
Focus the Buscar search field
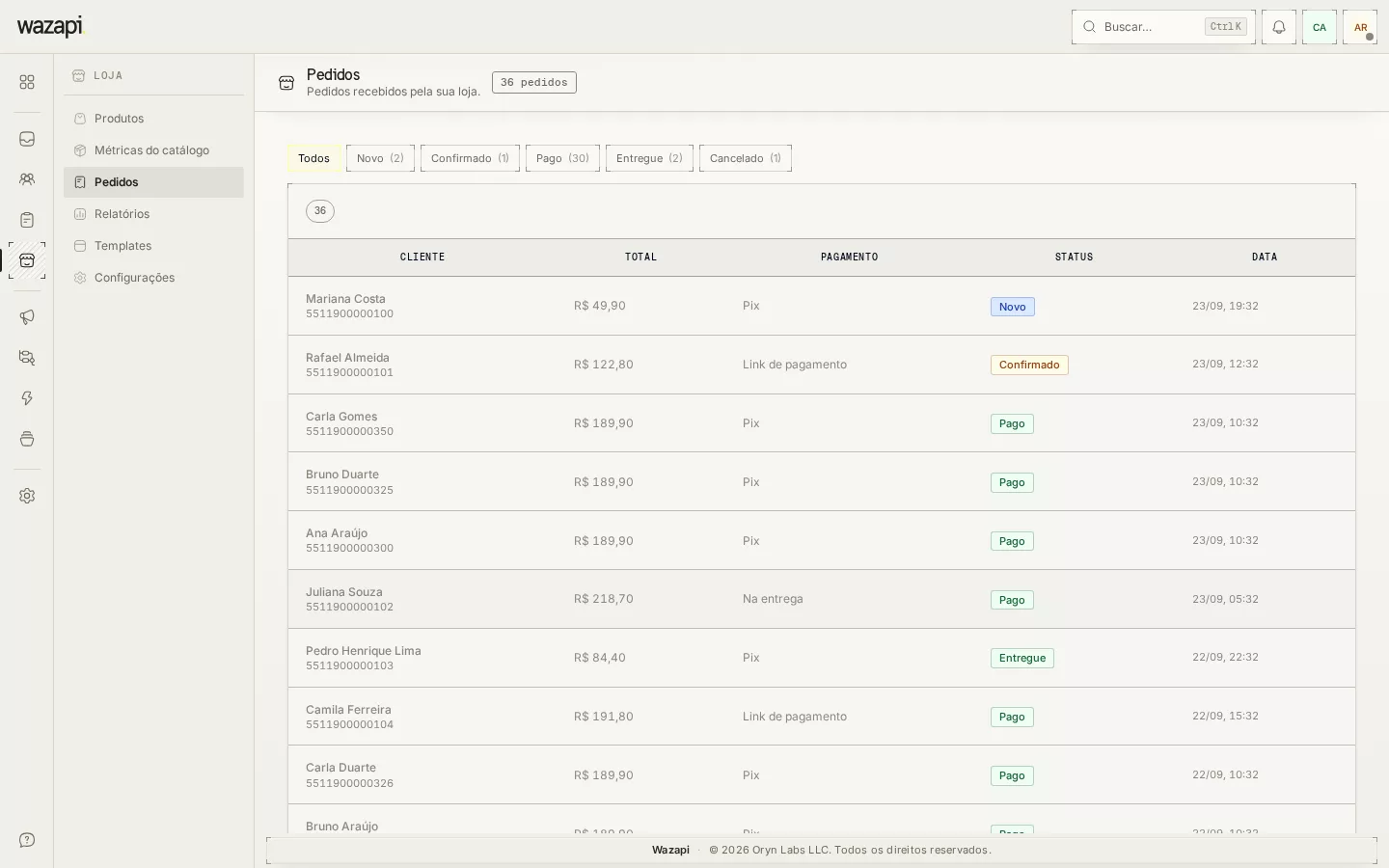[x=1163, y=27]
